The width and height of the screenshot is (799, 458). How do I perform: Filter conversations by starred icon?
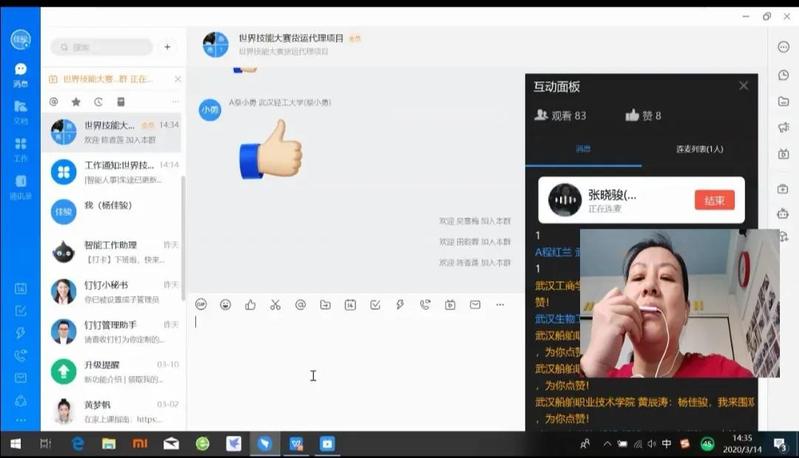tap(76, 102)
